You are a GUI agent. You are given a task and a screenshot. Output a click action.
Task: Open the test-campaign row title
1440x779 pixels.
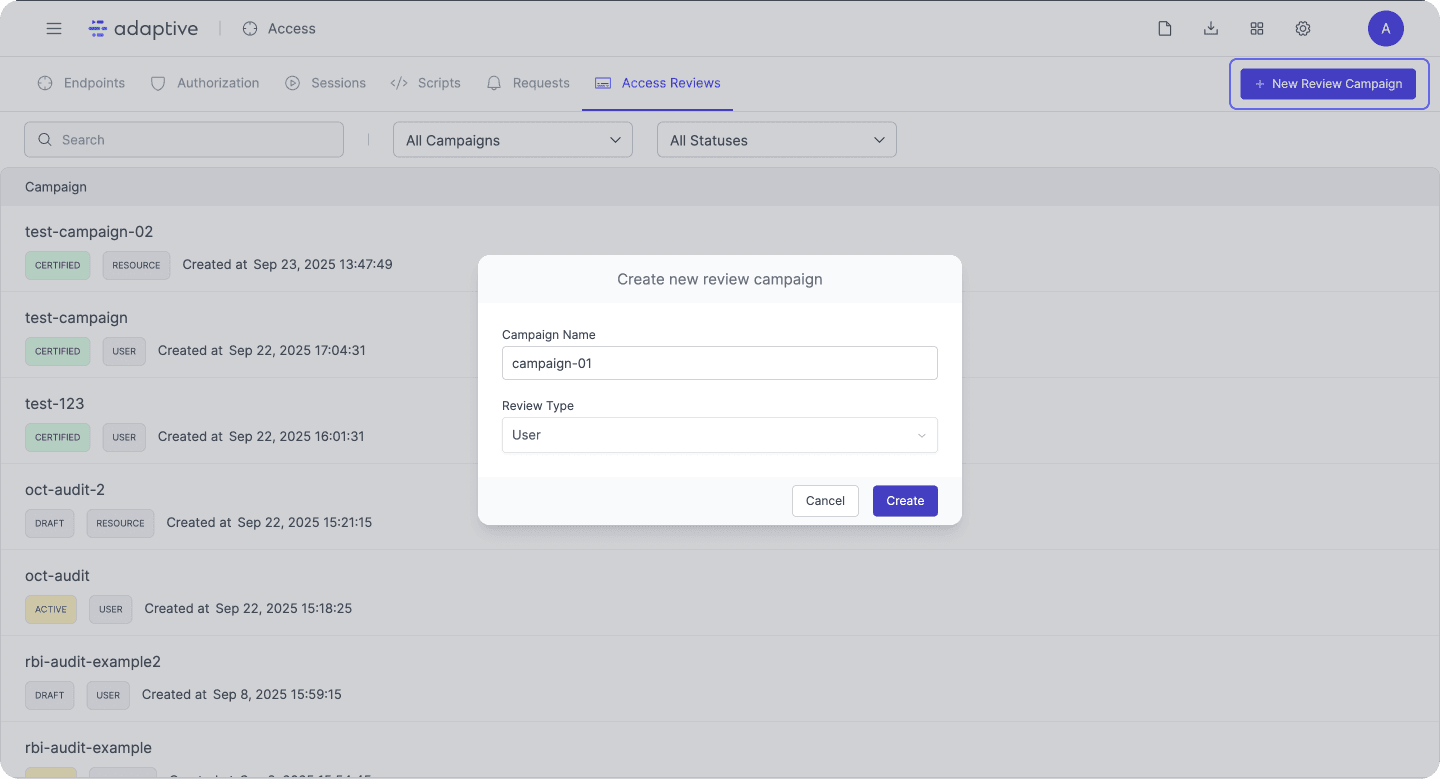[x=76, y=318]
